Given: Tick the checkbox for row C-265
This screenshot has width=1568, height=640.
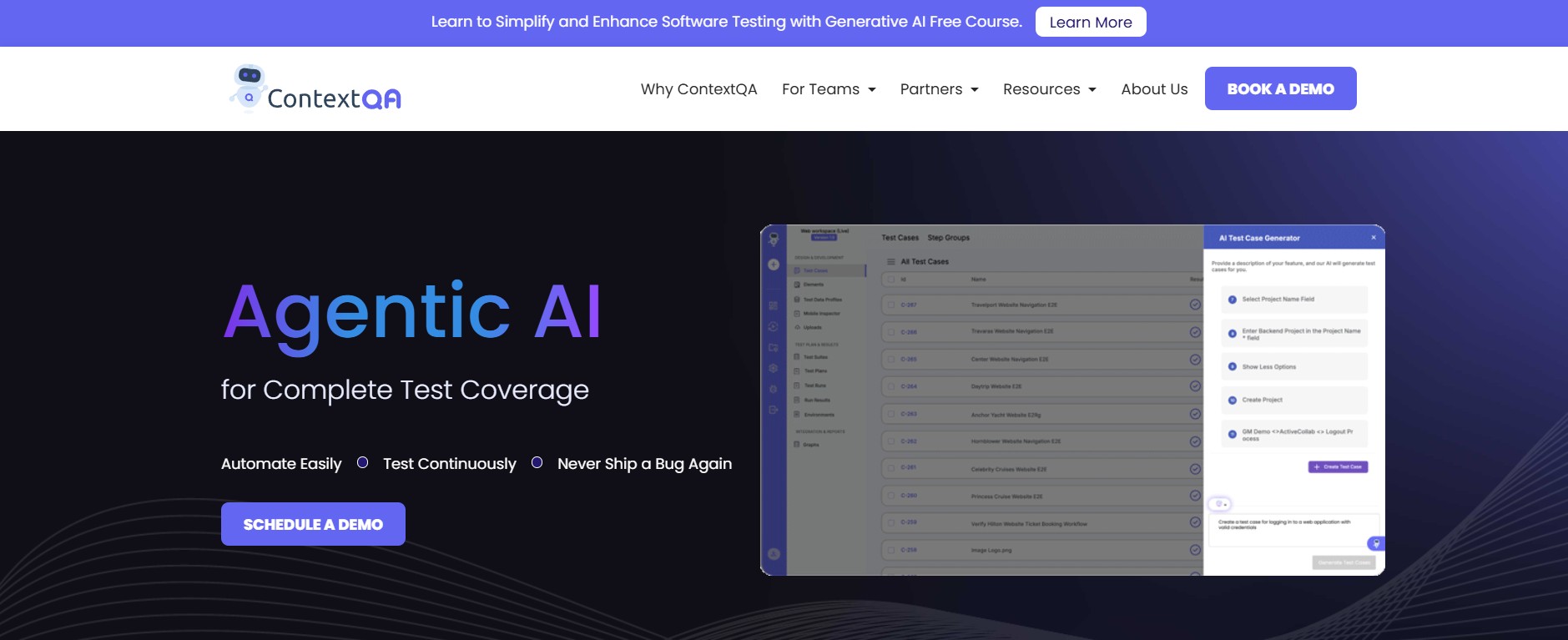Looking at the screenshot, I should [x=890, y=360].
